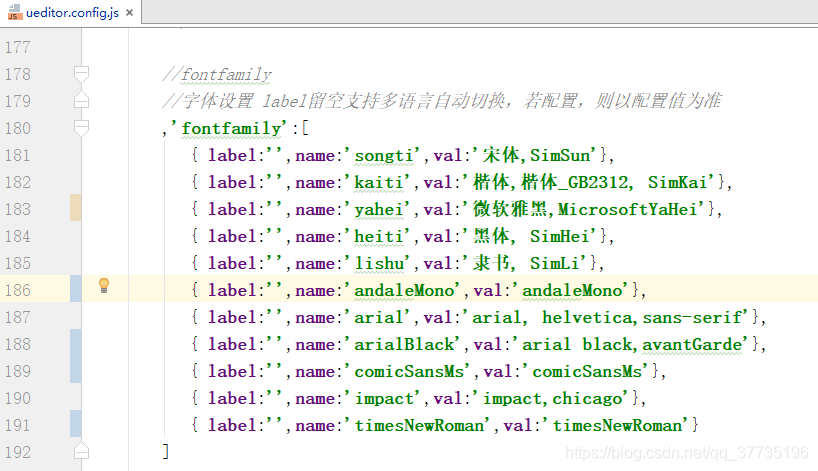Toggle the fold marker on line 179

coord(81,101)
